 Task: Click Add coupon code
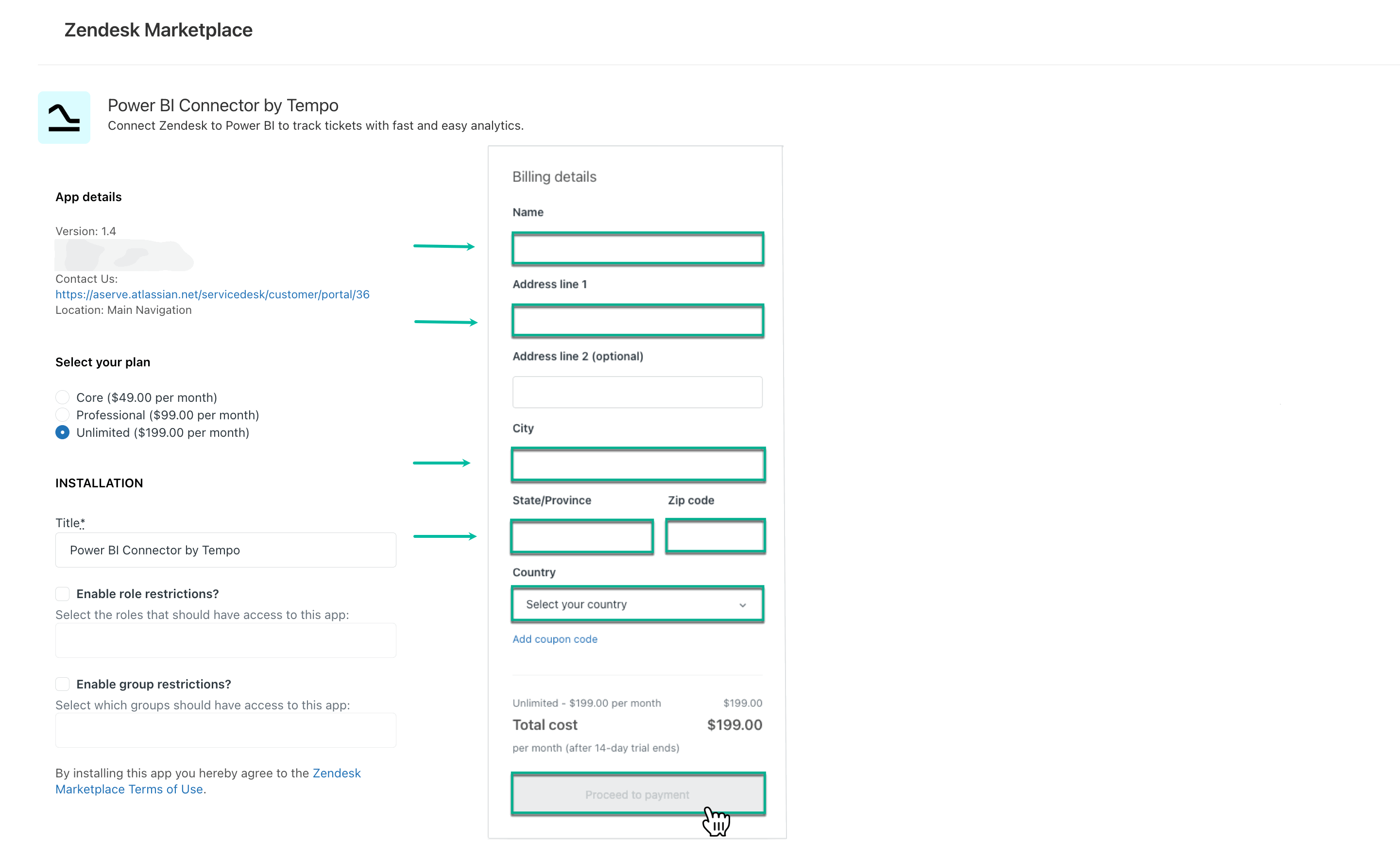click(555, 638)
